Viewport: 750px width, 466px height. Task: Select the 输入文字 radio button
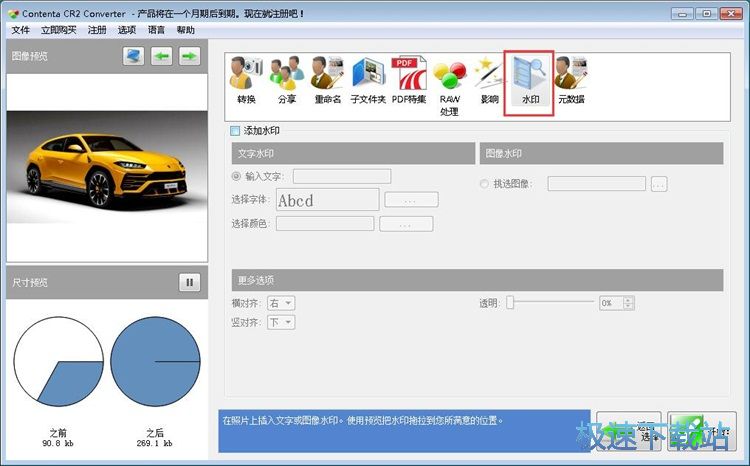[236, 177]
